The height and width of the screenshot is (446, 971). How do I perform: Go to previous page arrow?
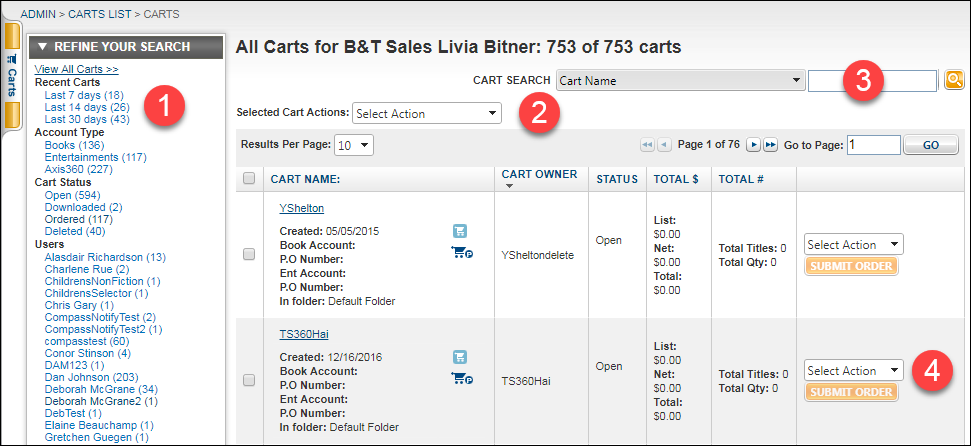tap(664, 145)
